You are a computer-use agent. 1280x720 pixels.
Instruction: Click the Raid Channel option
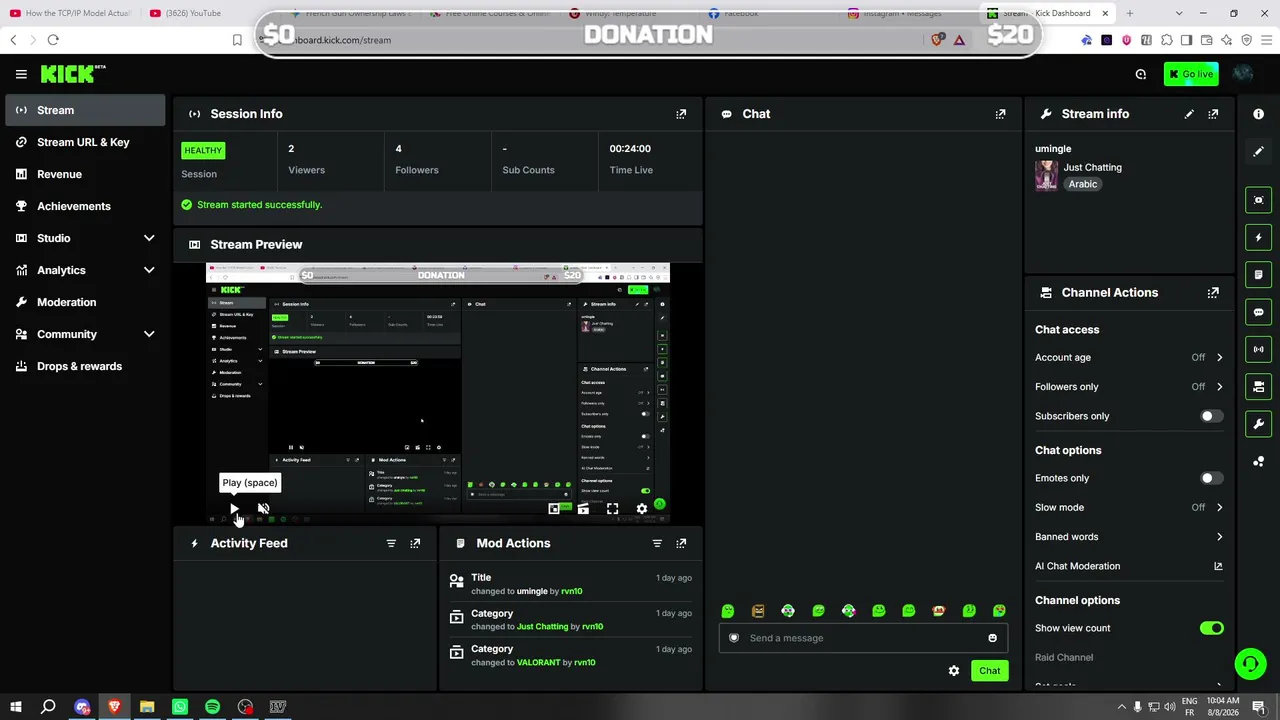[1064, 657]
